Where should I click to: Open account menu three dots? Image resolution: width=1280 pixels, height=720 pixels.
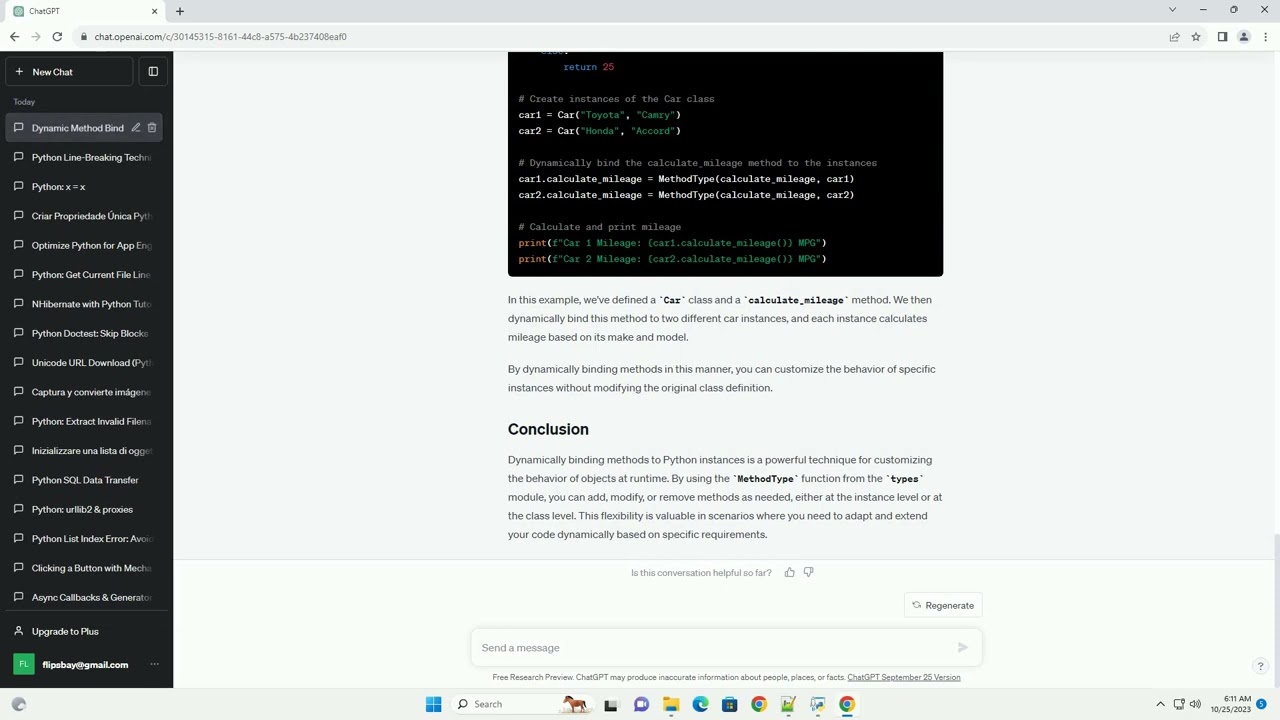(x=154, y=665)
